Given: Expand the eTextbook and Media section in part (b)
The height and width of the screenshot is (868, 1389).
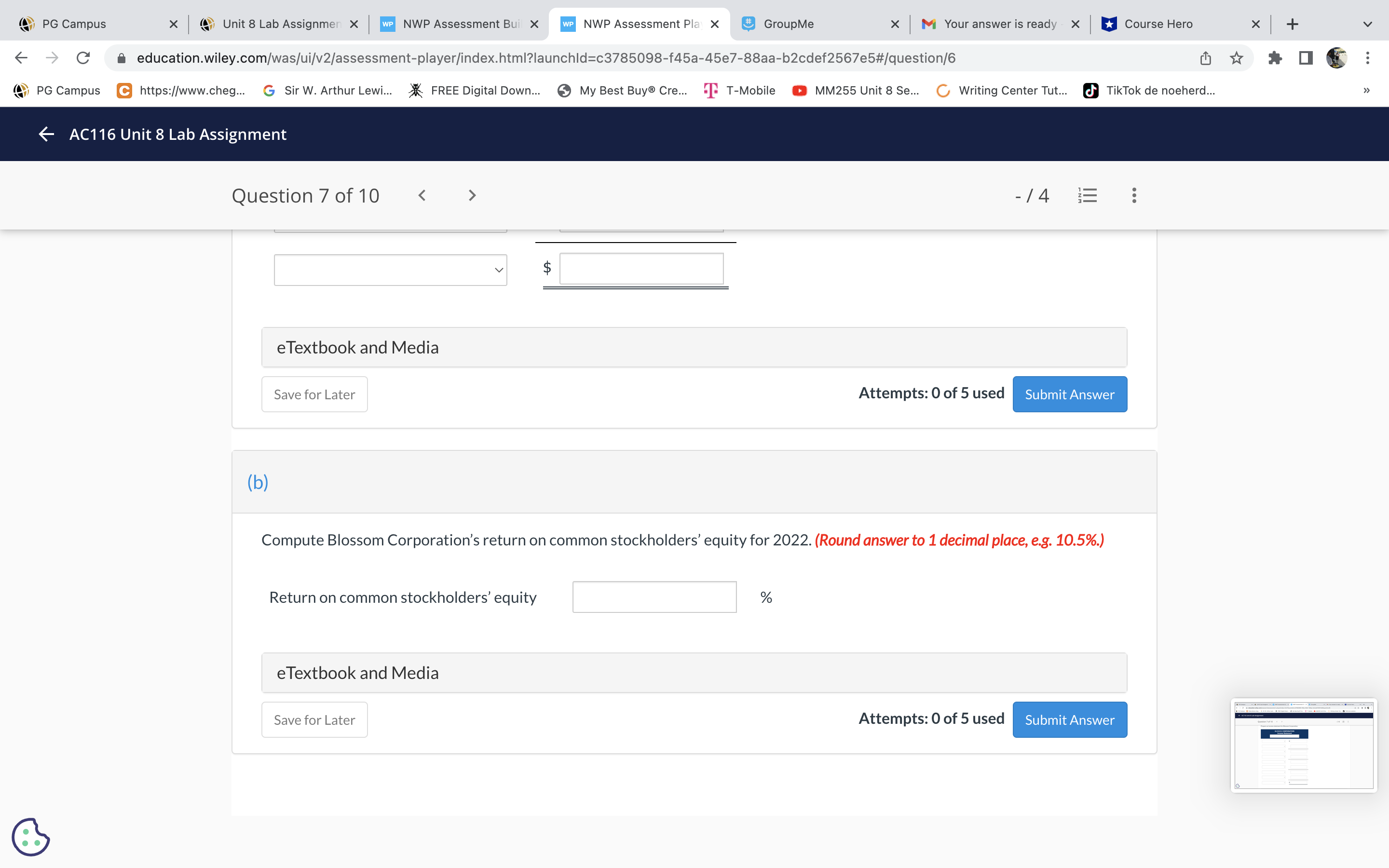Looking at the screenshot, I should [x=694, y=673].
